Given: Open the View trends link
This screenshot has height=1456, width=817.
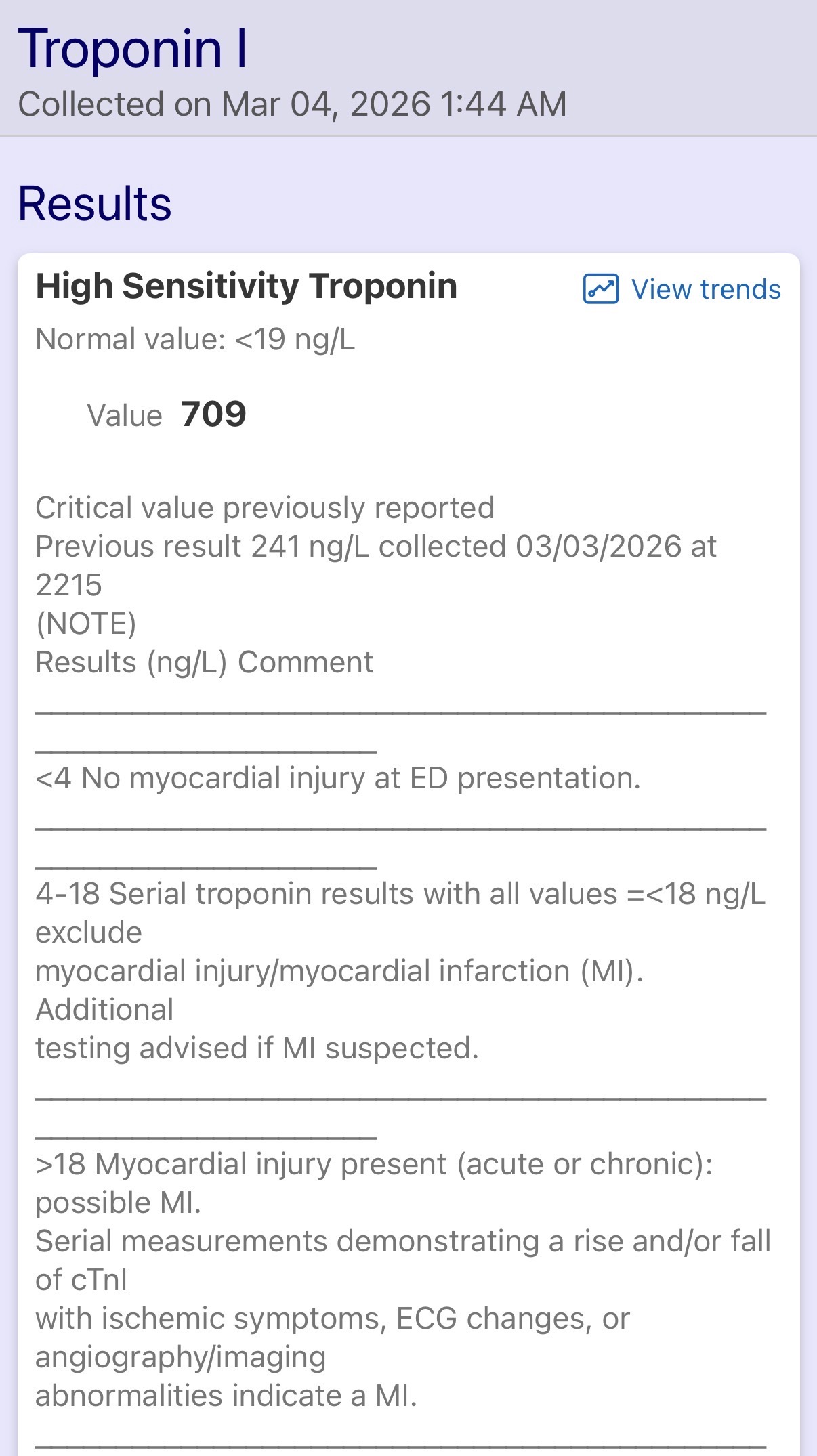Looking at the screenshot, I should (x=705, y=289).
